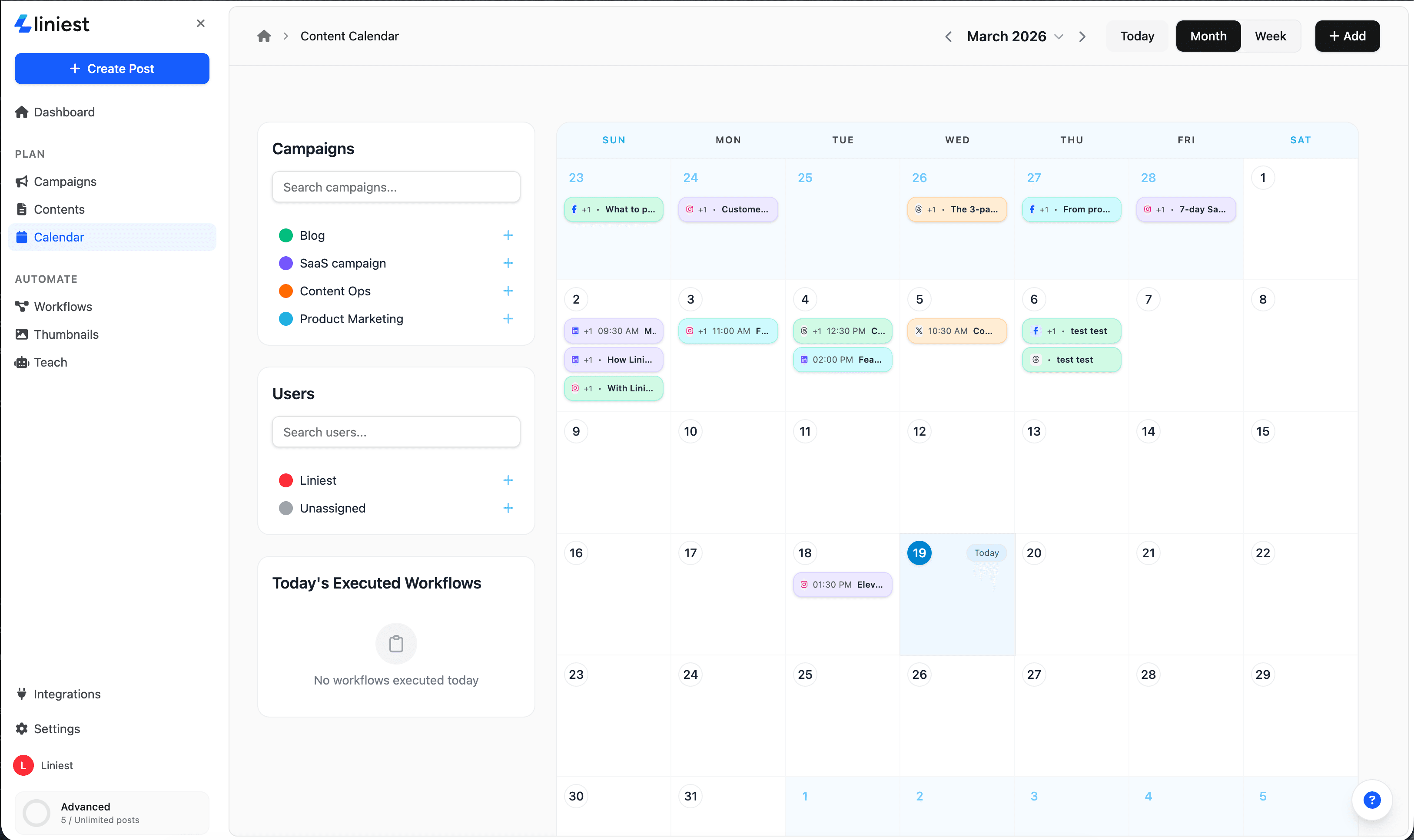Click the home breadcrumb icon above the calendar
The height and width of the screenshot is (840, 1414).
(x=265, y=36)
